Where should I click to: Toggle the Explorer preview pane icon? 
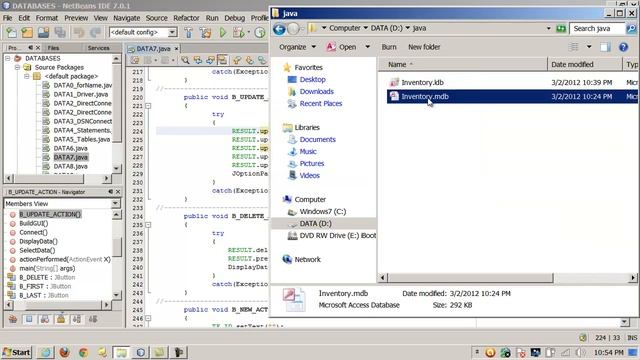(605, 47)
